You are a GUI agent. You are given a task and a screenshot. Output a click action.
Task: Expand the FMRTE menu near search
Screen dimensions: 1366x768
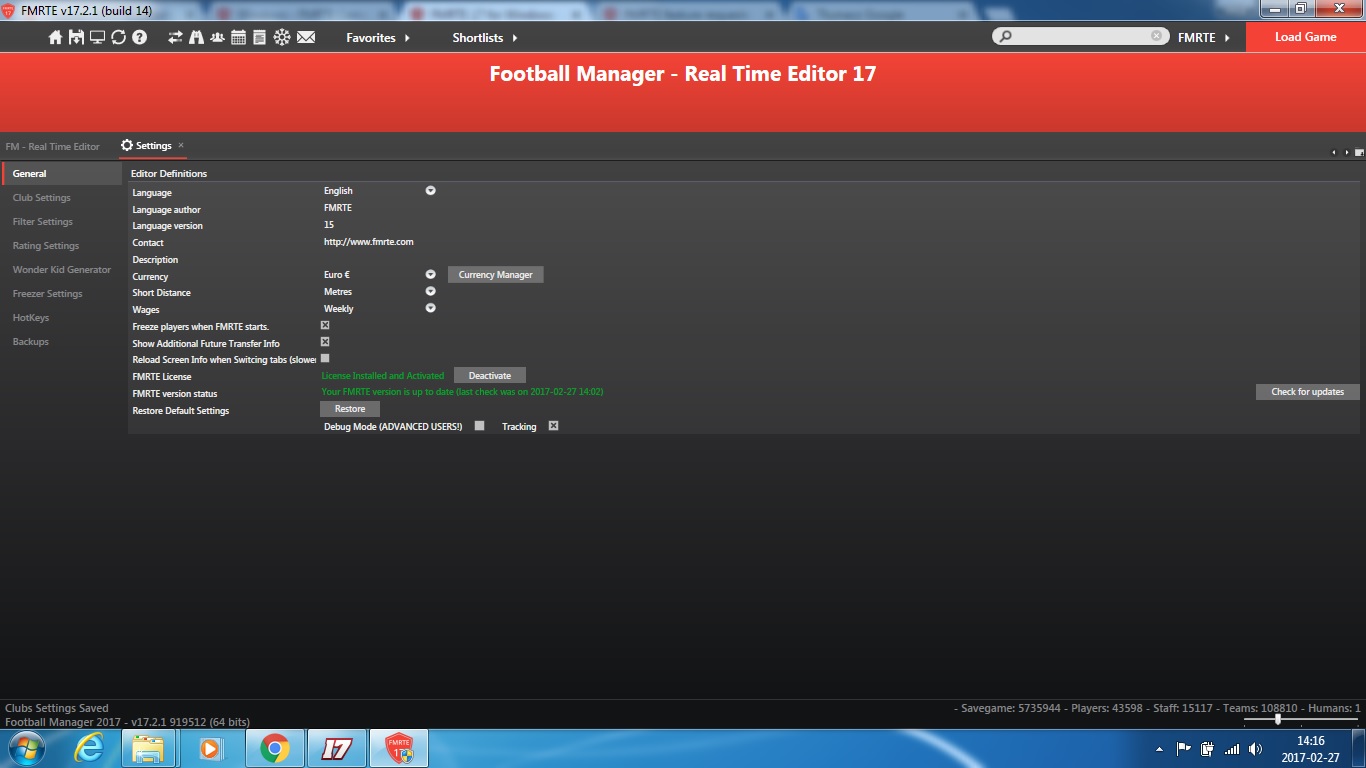(1204, 37)
